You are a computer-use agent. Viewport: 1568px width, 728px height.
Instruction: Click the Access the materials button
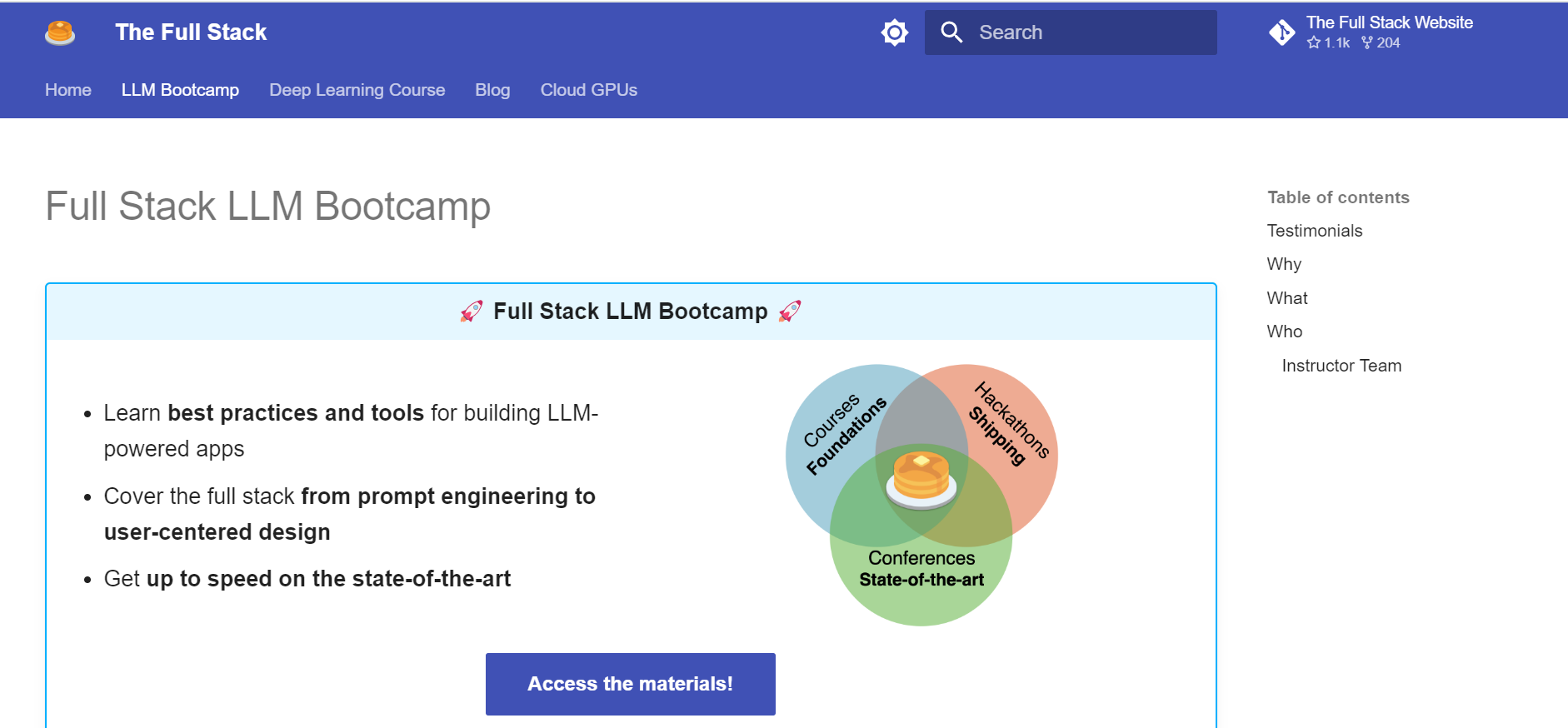point(630,683)
